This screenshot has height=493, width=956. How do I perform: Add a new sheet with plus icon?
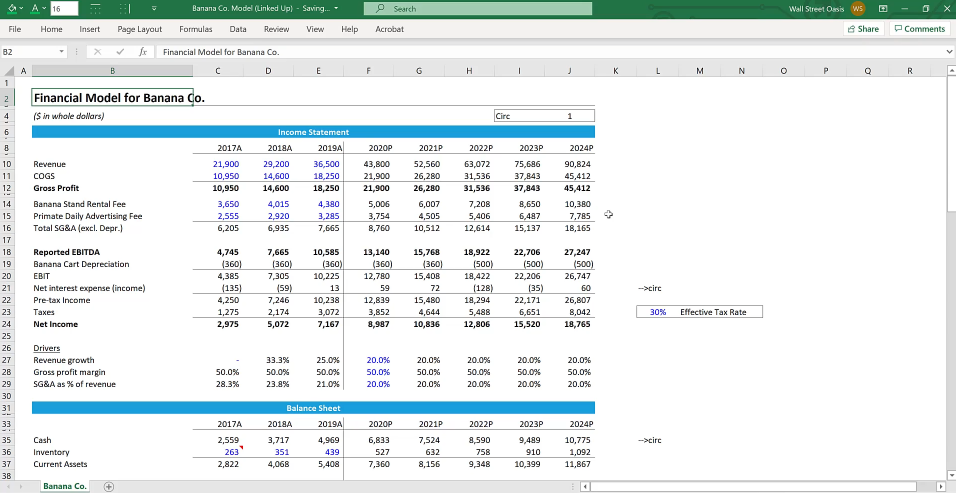(109, 486)
